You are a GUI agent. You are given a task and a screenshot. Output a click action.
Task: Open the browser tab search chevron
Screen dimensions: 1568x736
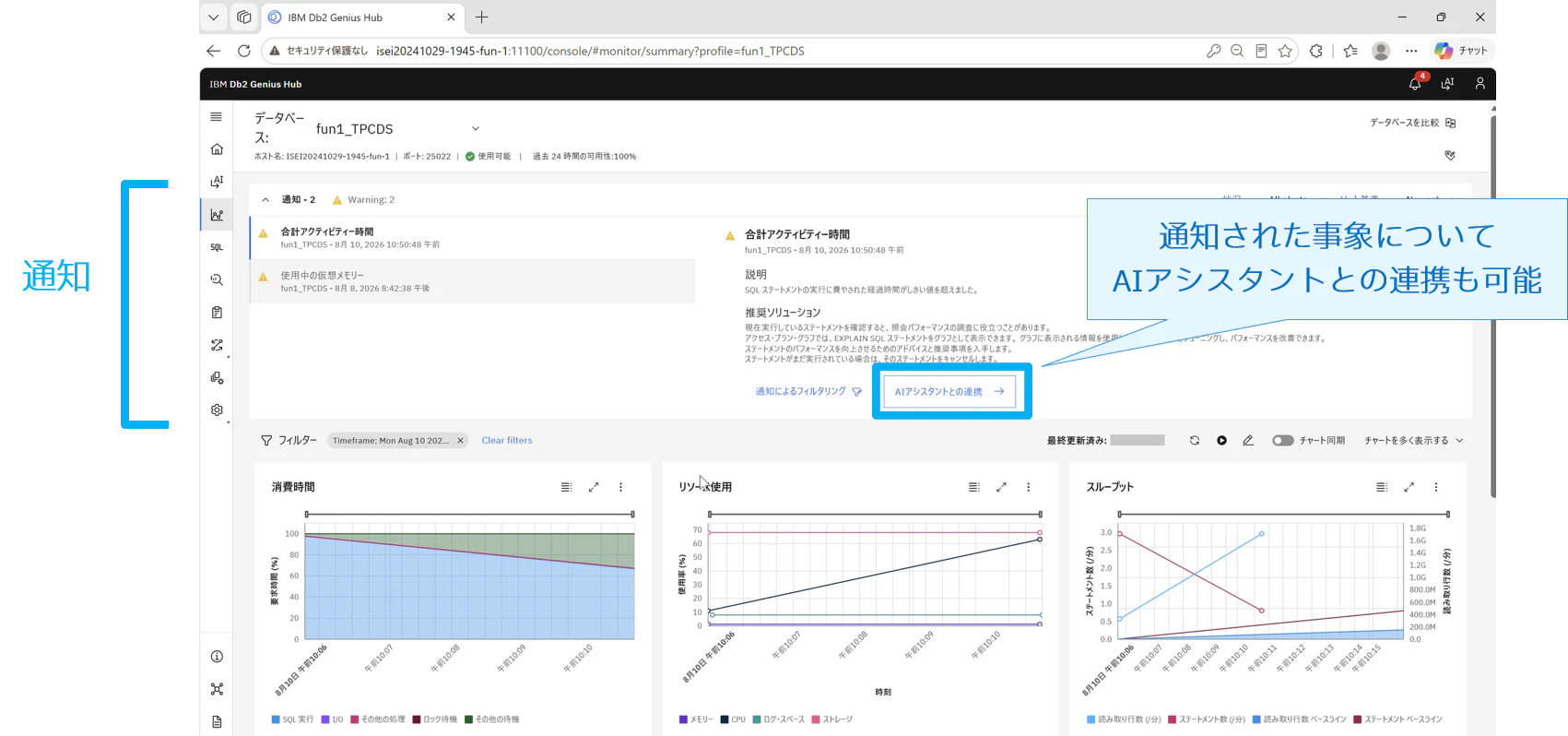tap(214, 18)
